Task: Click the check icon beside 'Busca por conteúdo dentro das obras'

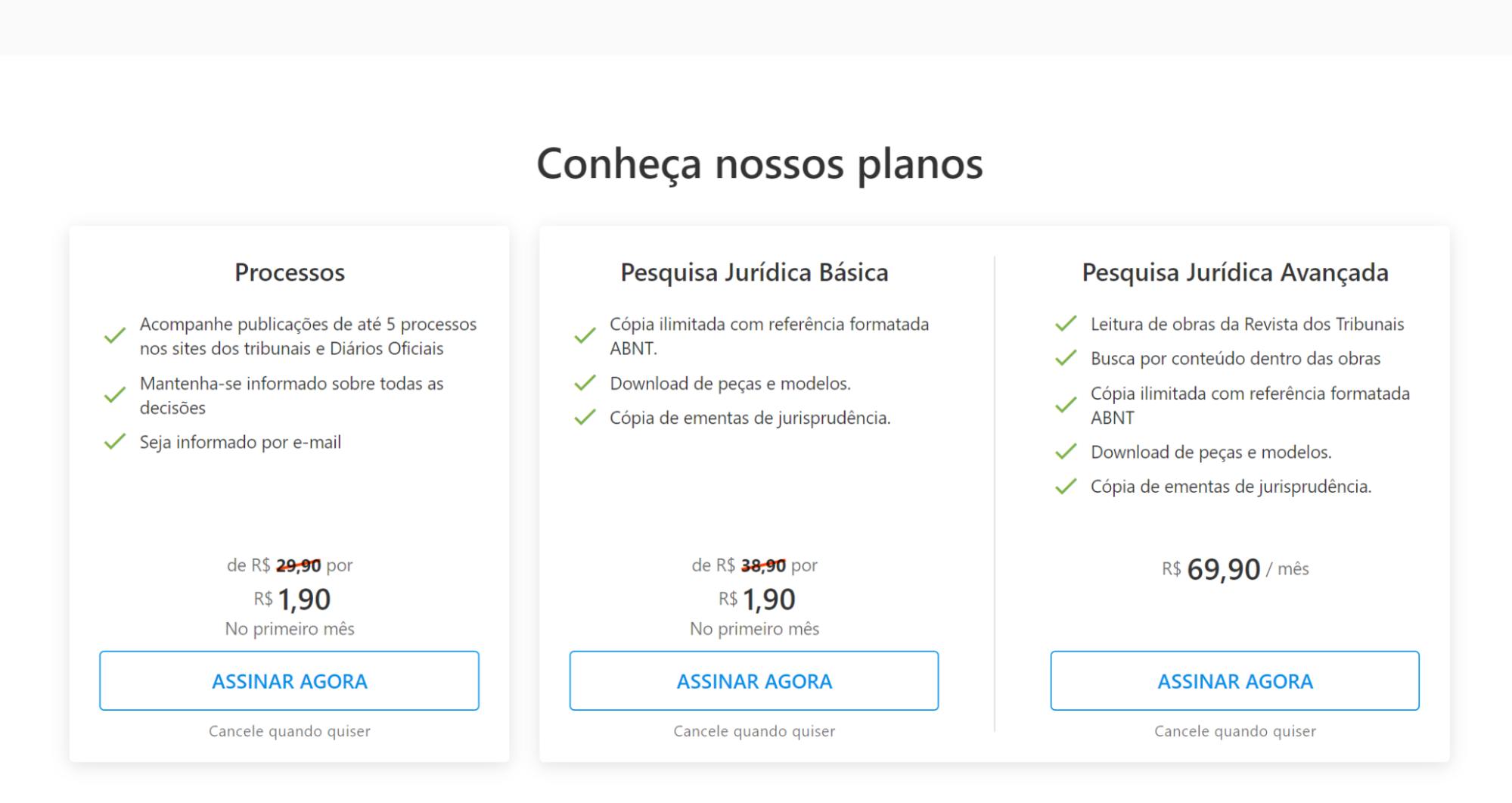Action: tap(1065, 359)
